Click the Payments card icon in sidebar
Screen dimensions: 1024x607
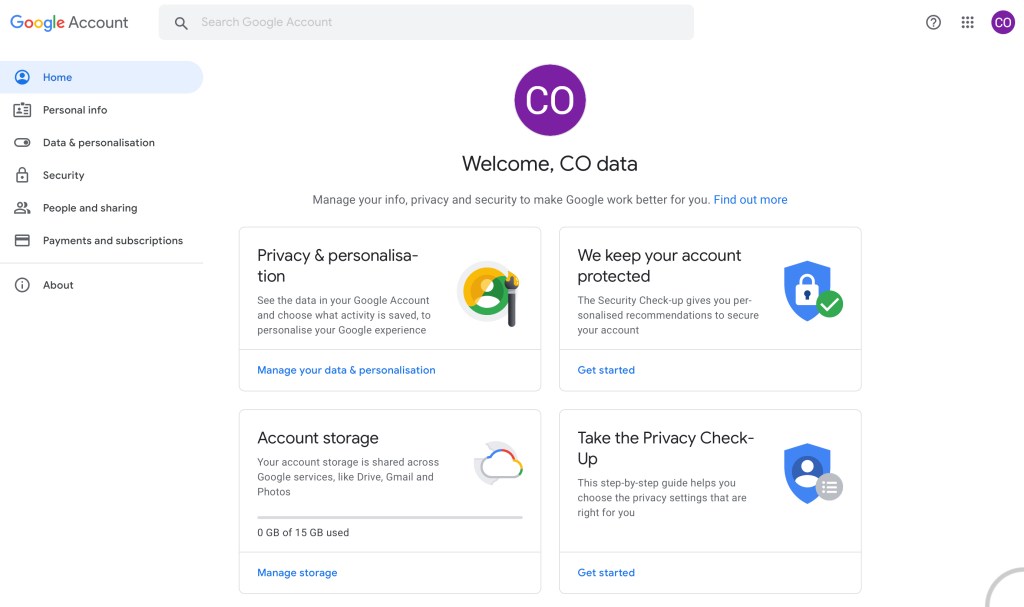(22, 240)
